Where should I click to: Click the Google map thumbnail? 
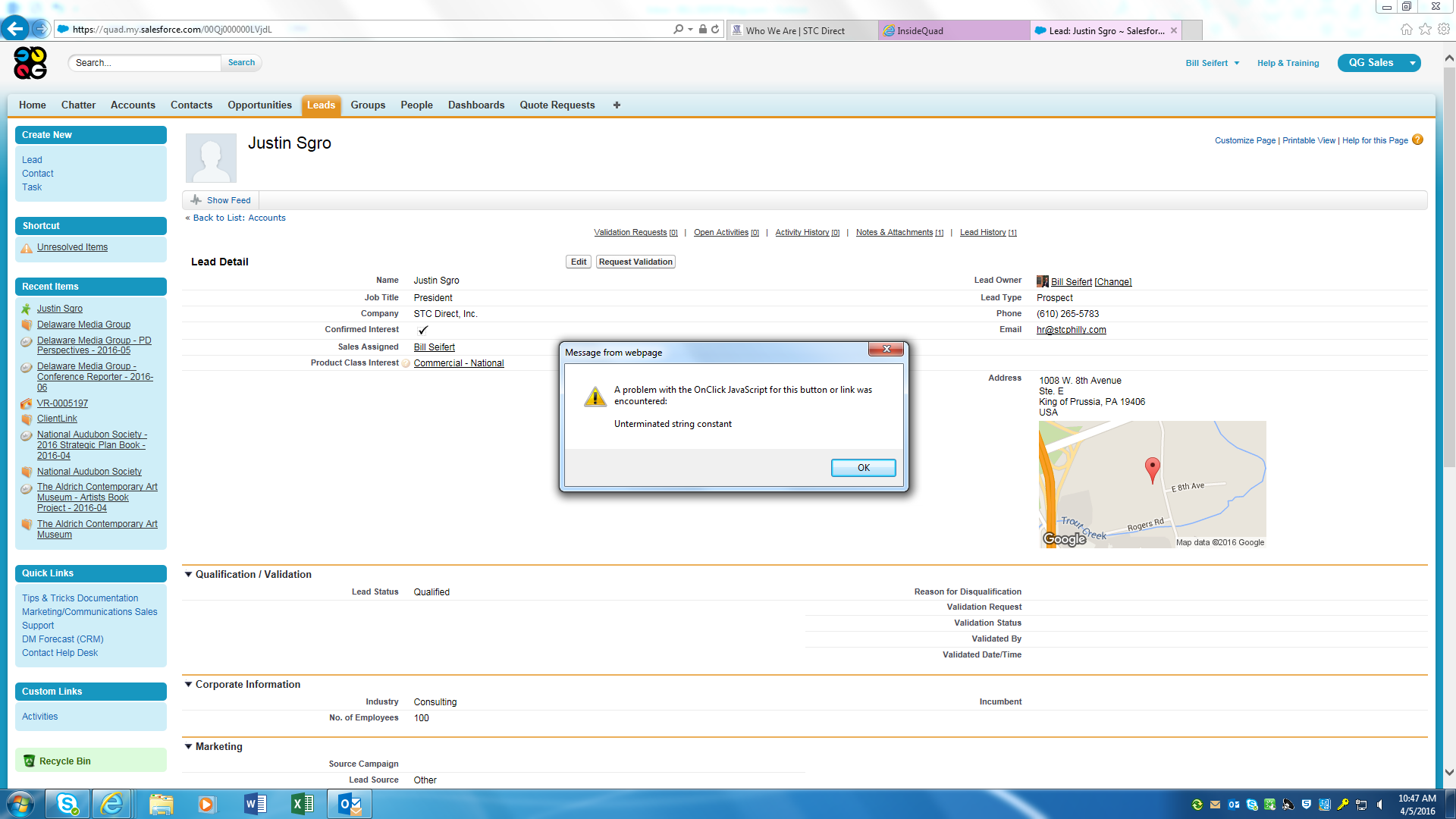tap(1152, 484)
